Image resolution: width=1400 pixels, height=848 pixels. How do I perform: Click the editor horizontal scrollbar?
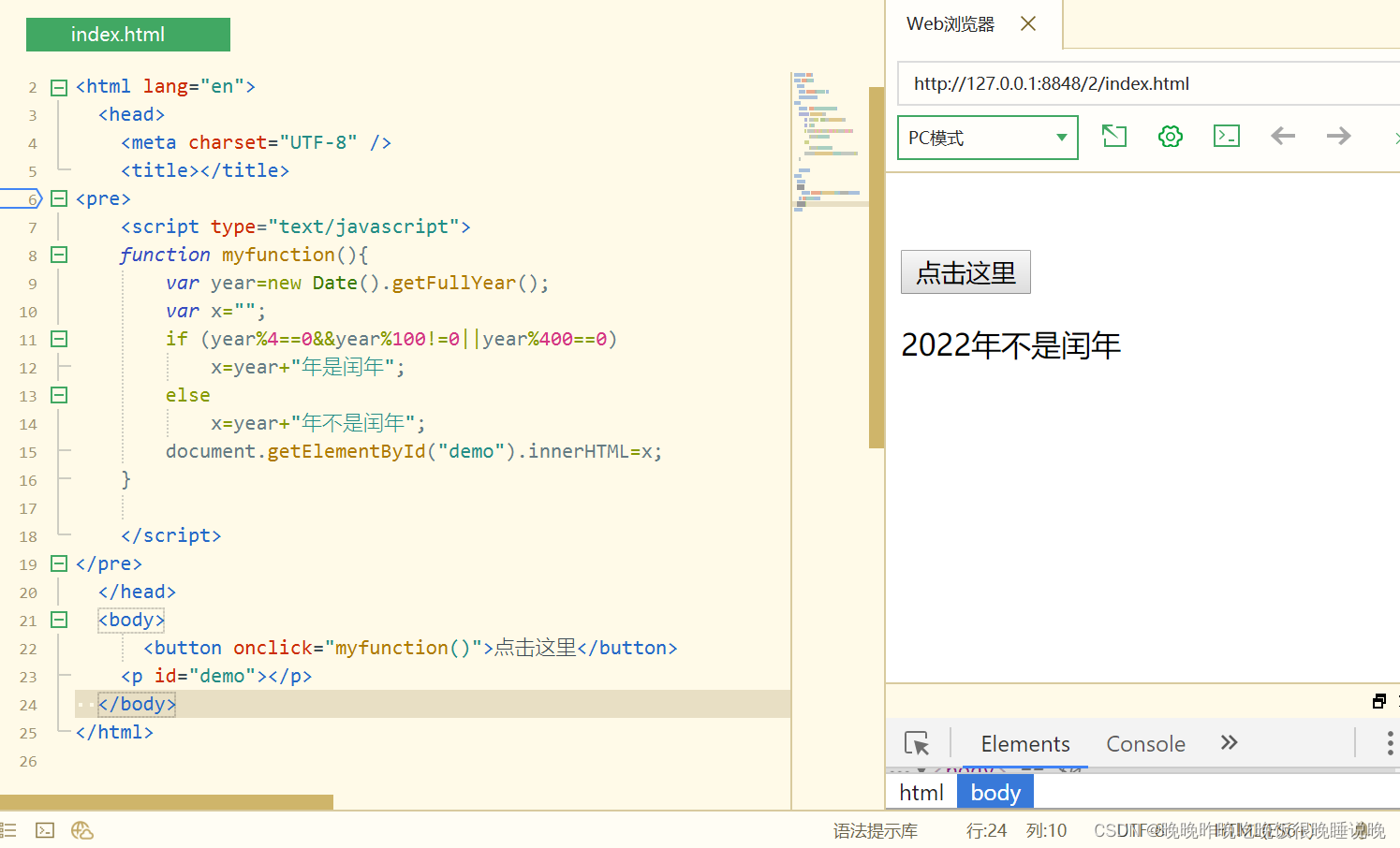pos(167,802)
